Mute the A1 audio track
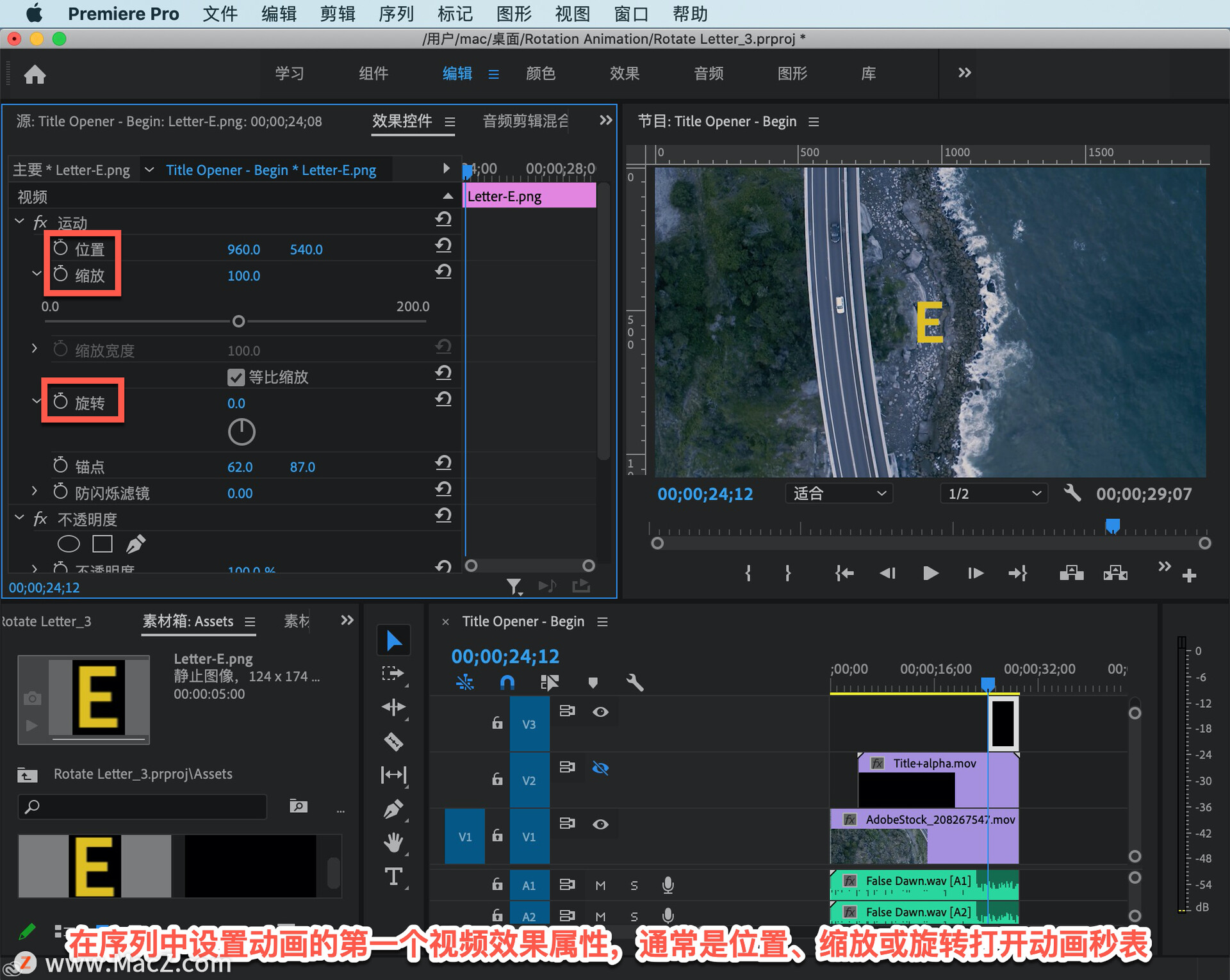This screenshot has height=980, width=1230. [x=600, y=885]
